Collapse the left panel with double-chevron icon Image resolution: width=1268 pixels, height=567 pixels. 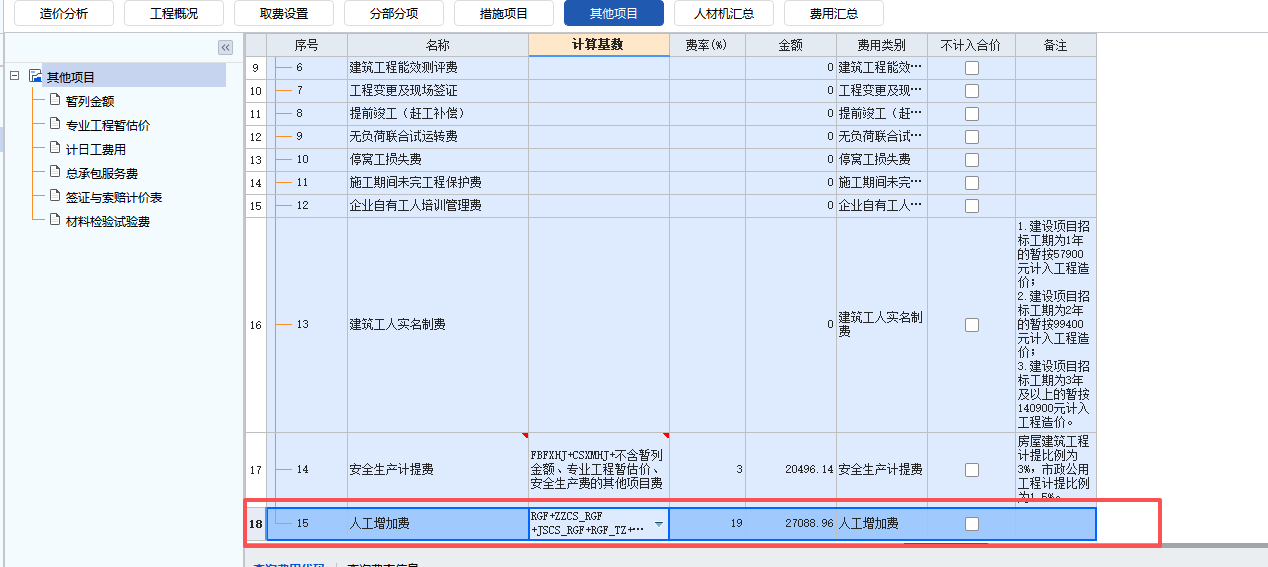(225, 47)
